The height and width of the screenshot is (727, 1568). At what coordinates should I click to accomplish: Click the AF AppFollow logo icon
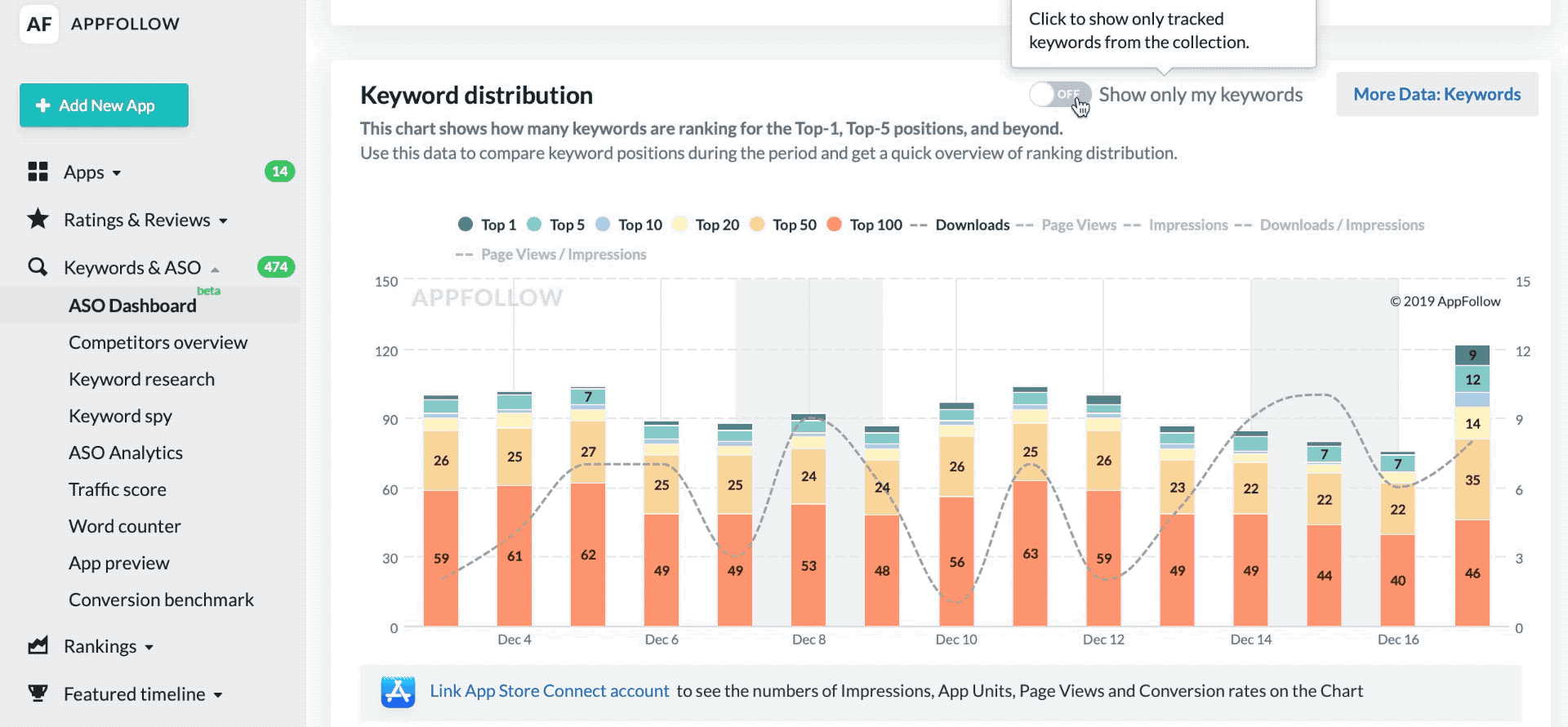tap(38, 25)
